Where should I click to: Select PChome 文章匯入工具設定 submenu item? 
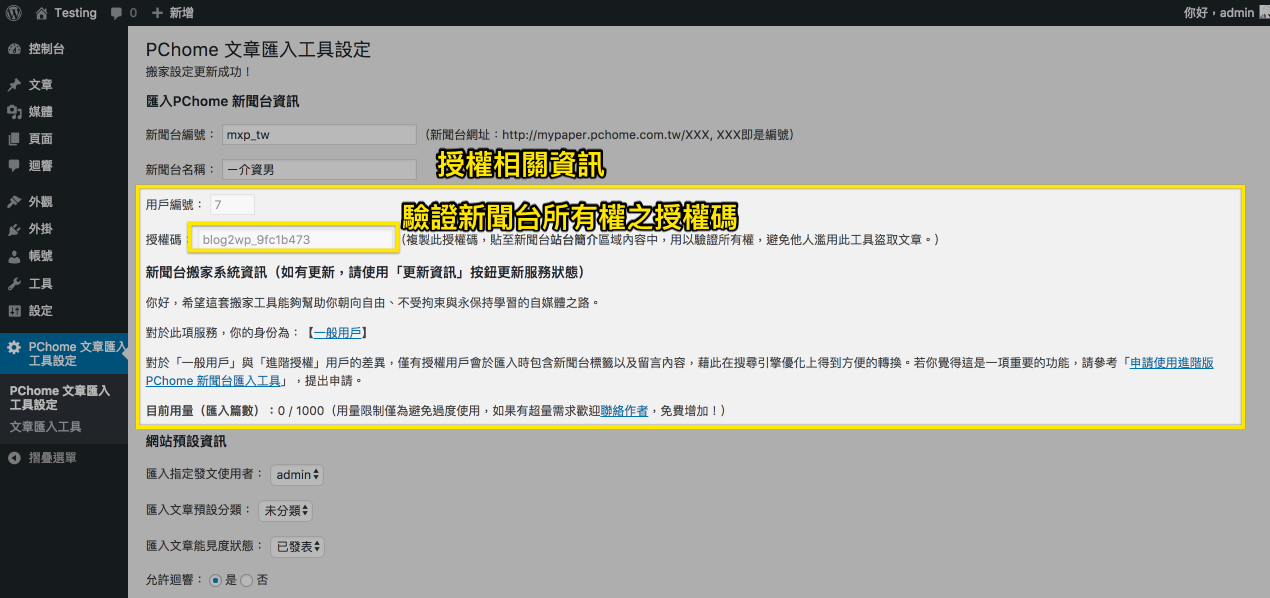pos(62,398)
